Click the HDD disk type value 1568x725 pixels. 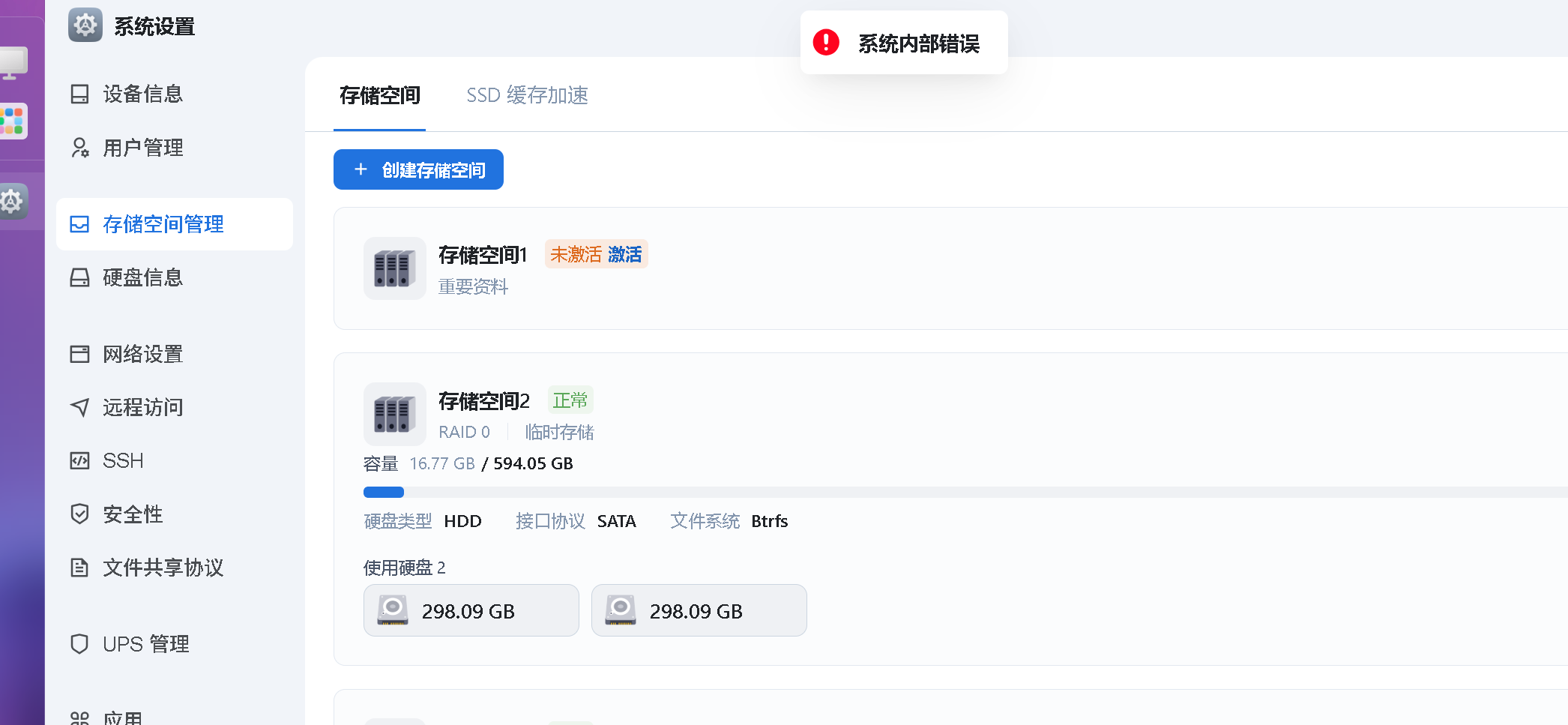462,521
